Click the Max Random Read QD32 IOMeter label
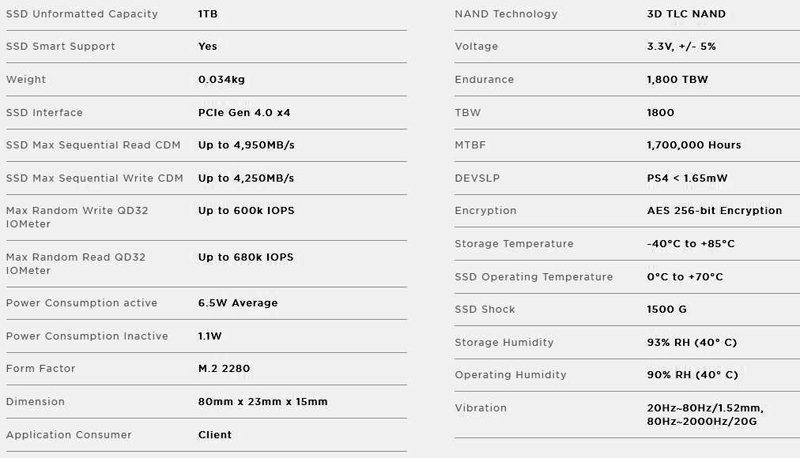The image size is (800, 458). click(76, 263)
